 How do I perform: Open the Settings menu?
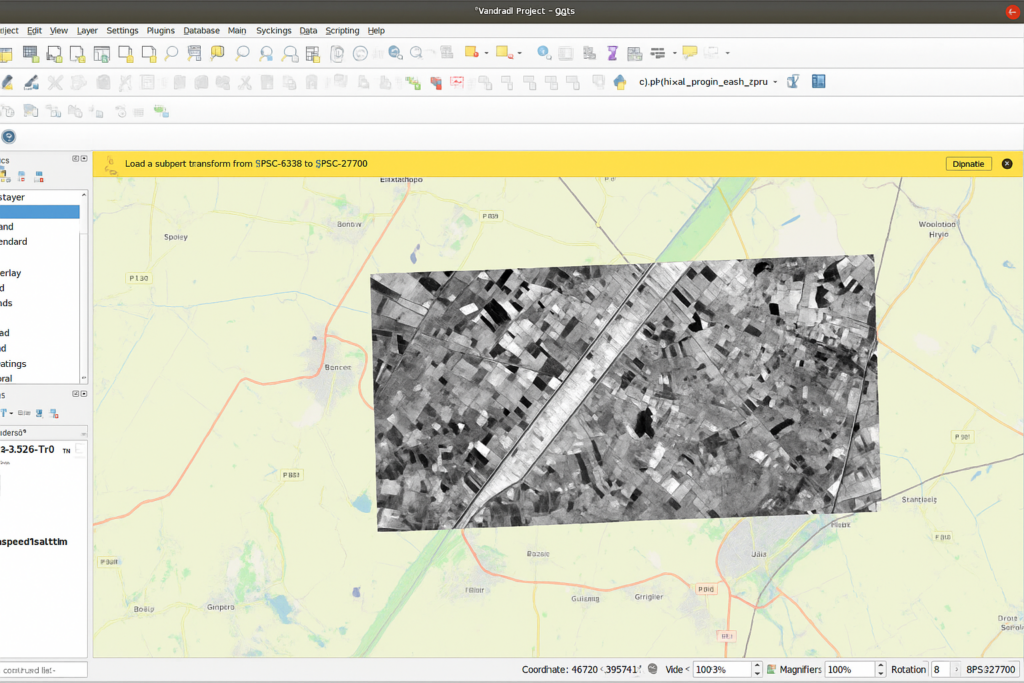(x=122, y=31)
